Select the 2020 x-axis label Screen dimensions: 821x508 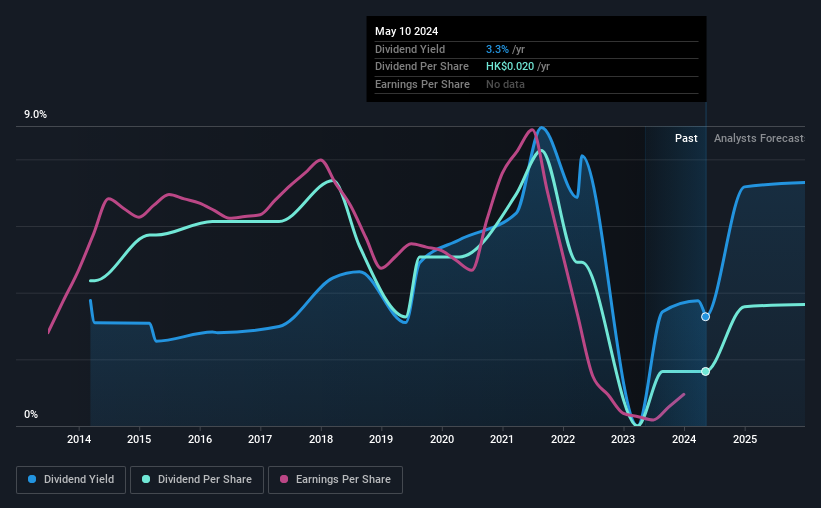pos(442,439)
